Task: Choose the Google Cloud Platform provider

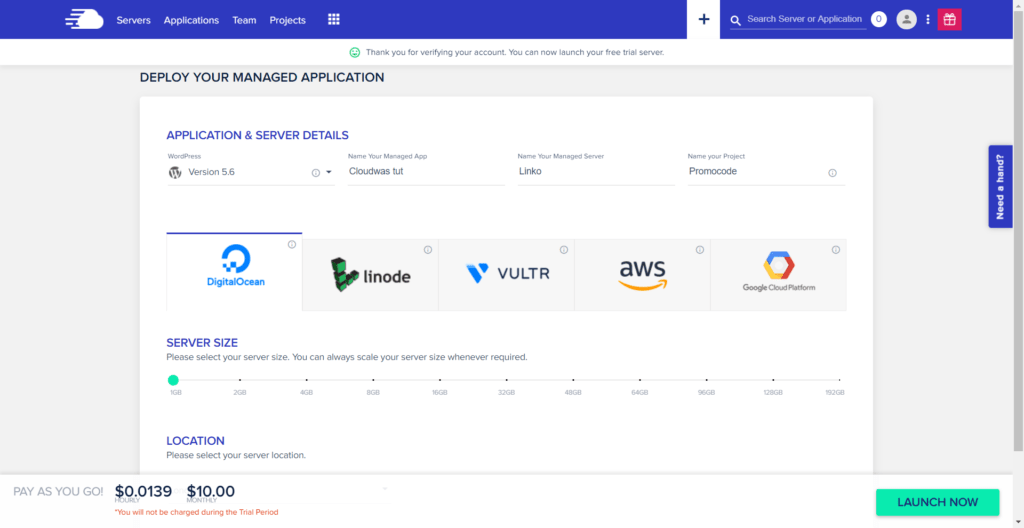Action: pos(778,275)
